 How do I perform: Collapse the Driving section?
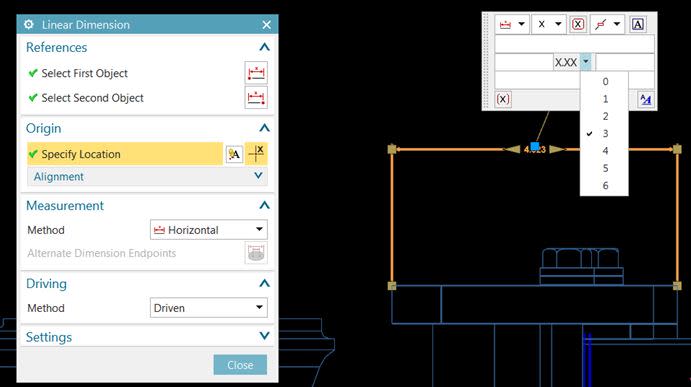pyautogui.click(x=264, y=283)
